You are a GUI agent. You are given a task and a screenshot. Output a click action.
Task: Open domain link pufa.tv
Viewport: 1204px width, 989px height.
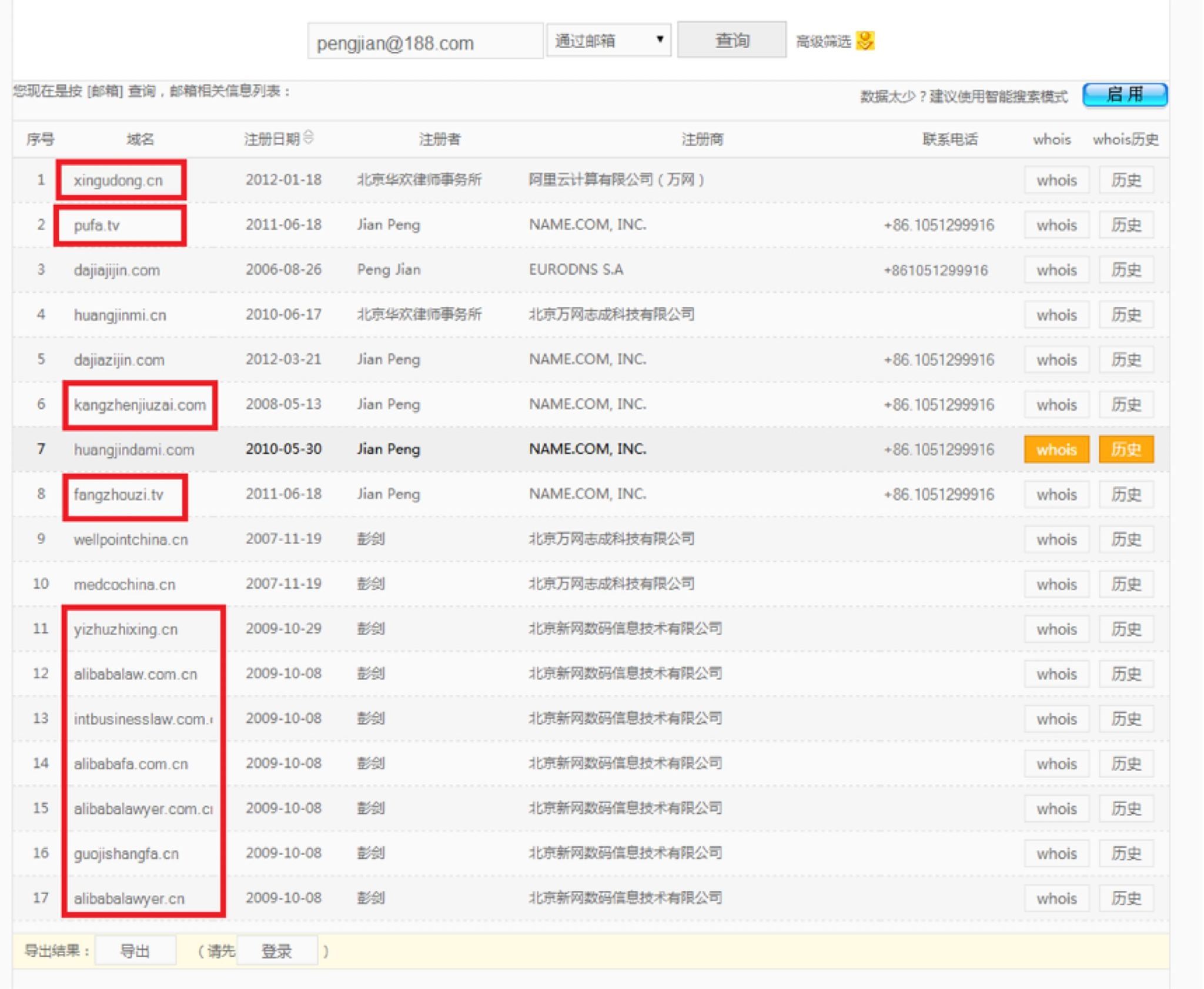click(x=96, y=225)
